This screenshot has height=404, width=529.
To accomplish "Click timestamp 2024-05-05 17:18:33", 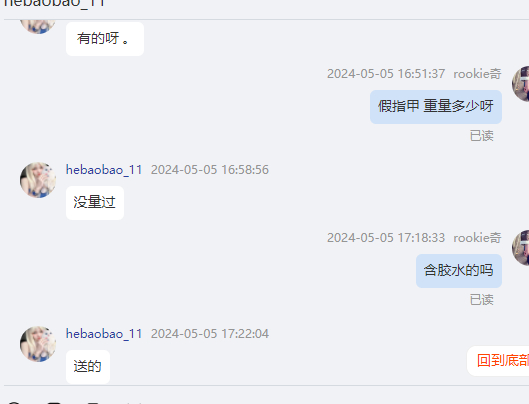I will 386,238.
